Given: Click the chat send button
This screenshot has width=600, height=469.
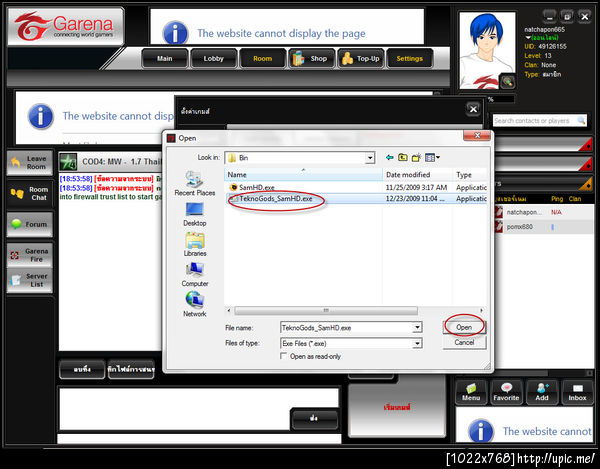Looking at the screenshot, I should point(314,419).
